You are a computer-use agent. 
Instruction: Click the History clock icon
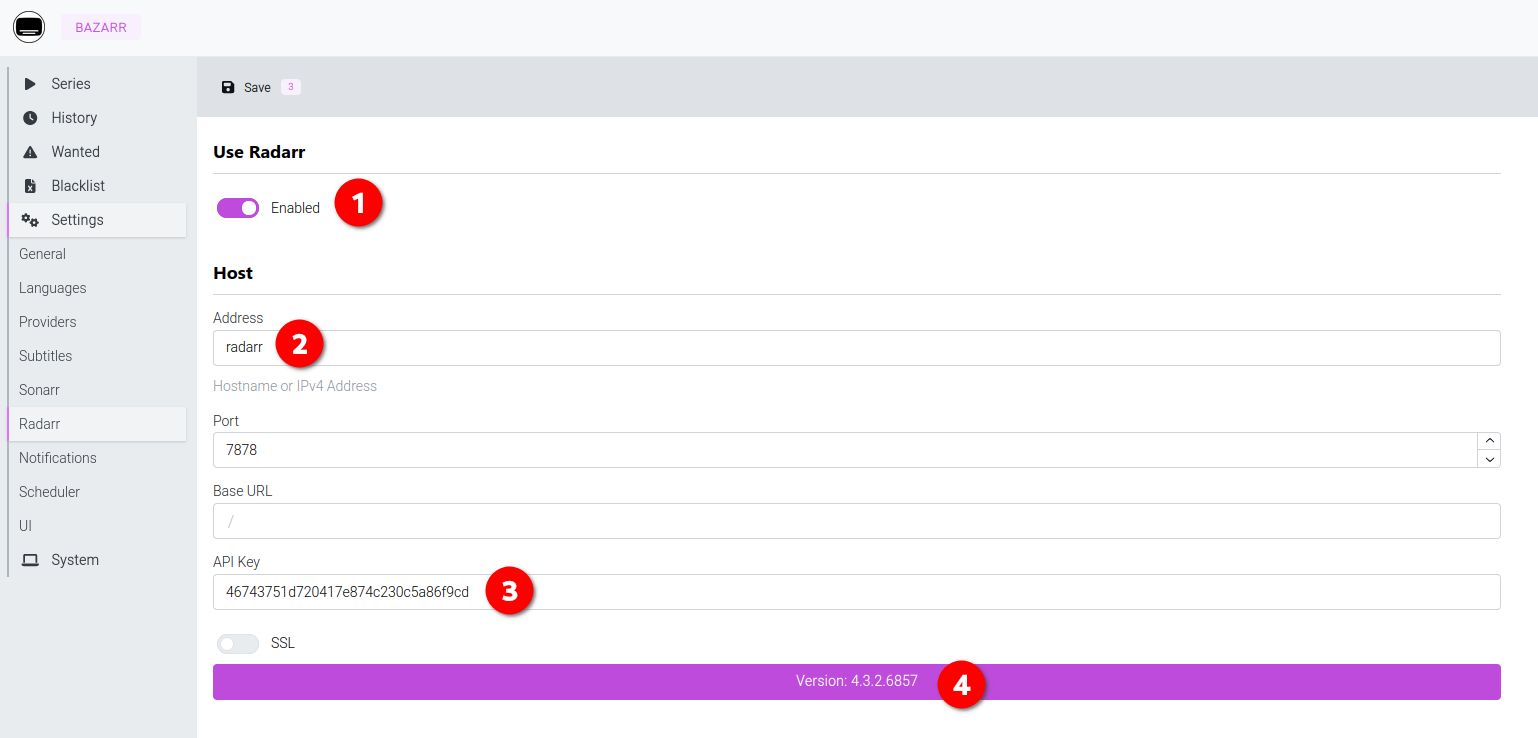pos(30,118)
